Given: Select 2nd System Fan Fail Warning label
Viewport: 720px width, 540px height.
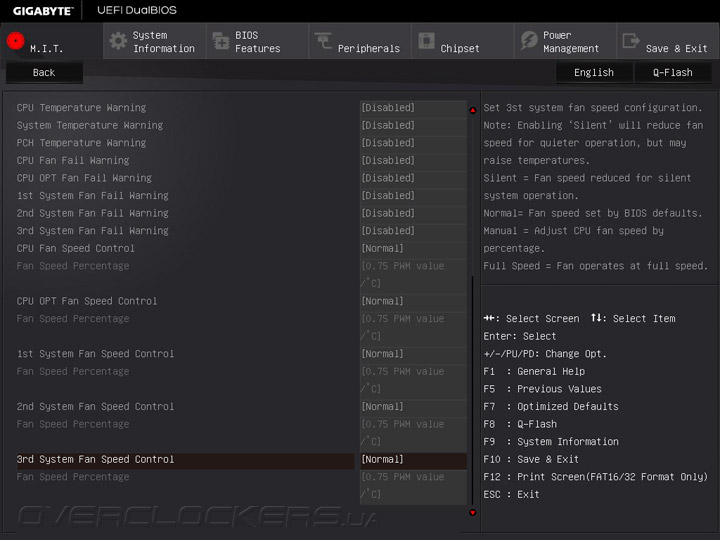Looking at the screenshot, I should click(x=93, y=214).
